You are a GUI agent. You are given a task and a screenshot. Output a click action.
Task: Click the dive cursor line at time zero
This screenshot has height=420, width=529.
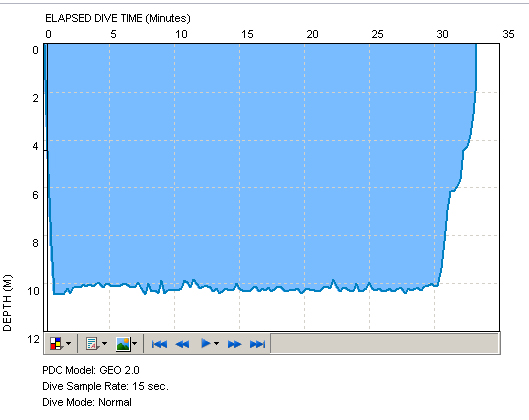tap(47, 187)
